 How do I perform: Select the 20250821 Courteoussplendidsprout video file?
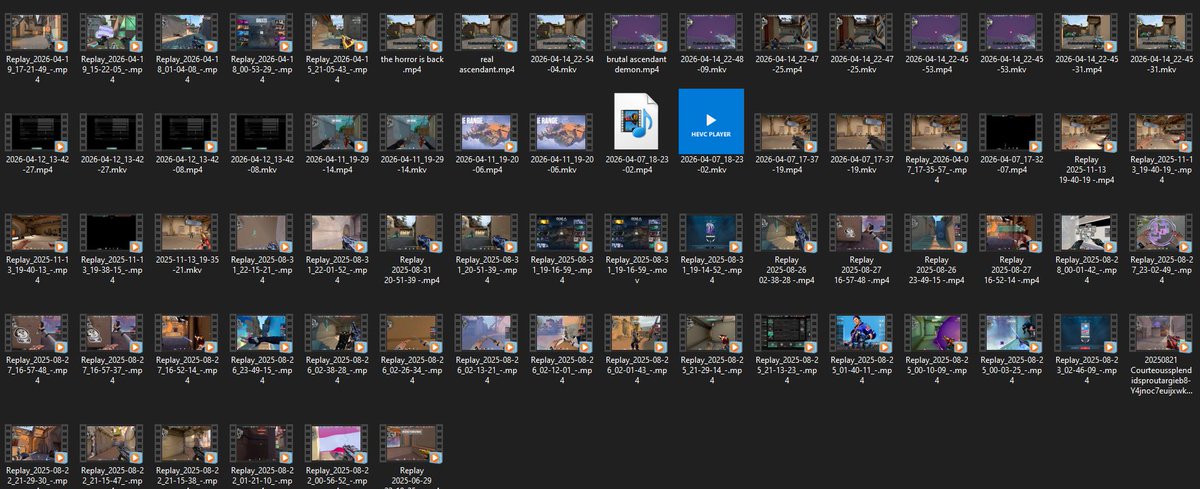coord(1161,355)
